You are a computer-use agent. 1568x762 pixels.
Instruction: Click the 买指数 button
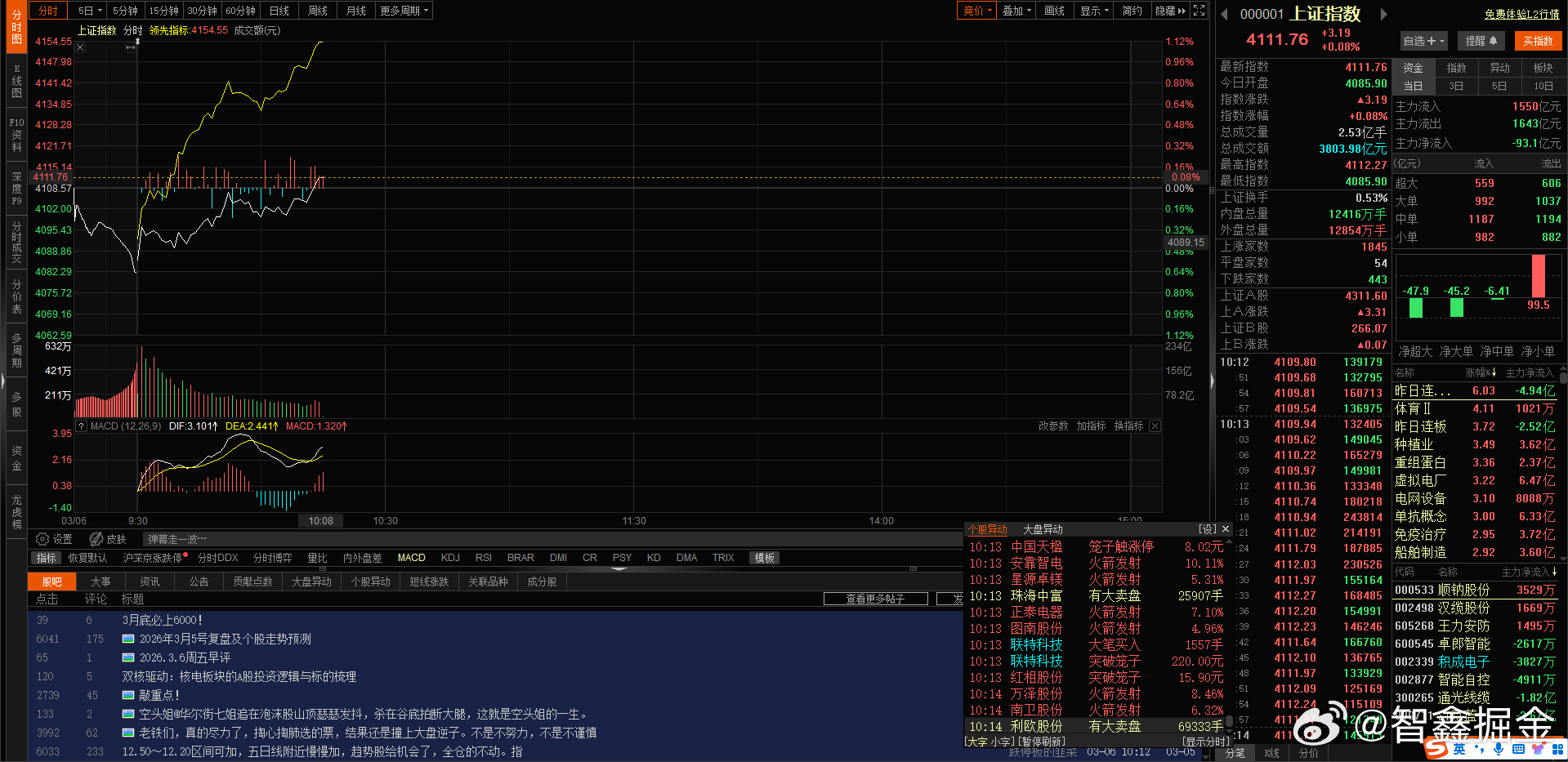click(x=1538, y=41)
